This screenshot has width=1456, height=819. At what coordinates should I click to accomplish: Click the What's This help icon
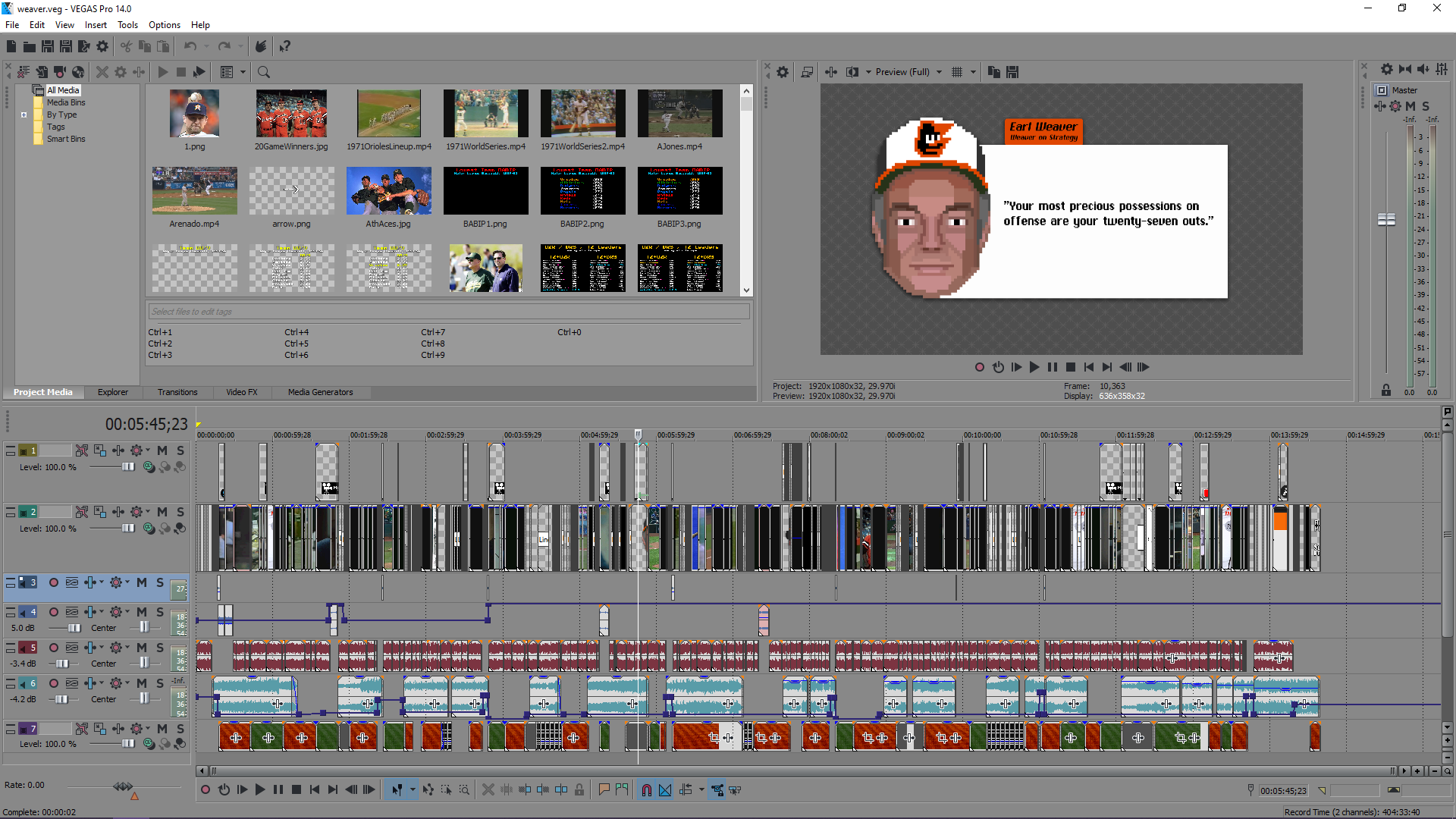tap(285, 47)
